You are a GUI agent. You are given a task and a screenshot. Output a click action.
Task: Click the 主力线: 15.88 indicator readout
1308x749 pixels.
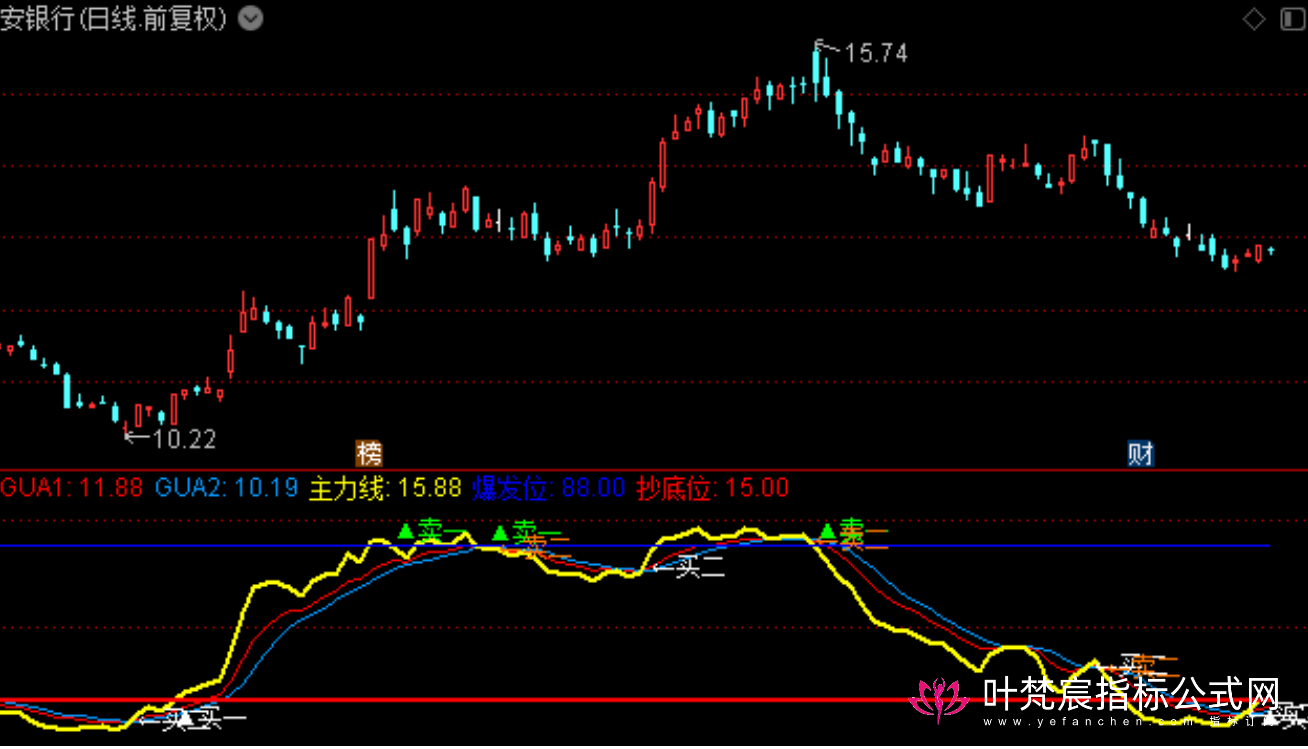coord(385,489)
